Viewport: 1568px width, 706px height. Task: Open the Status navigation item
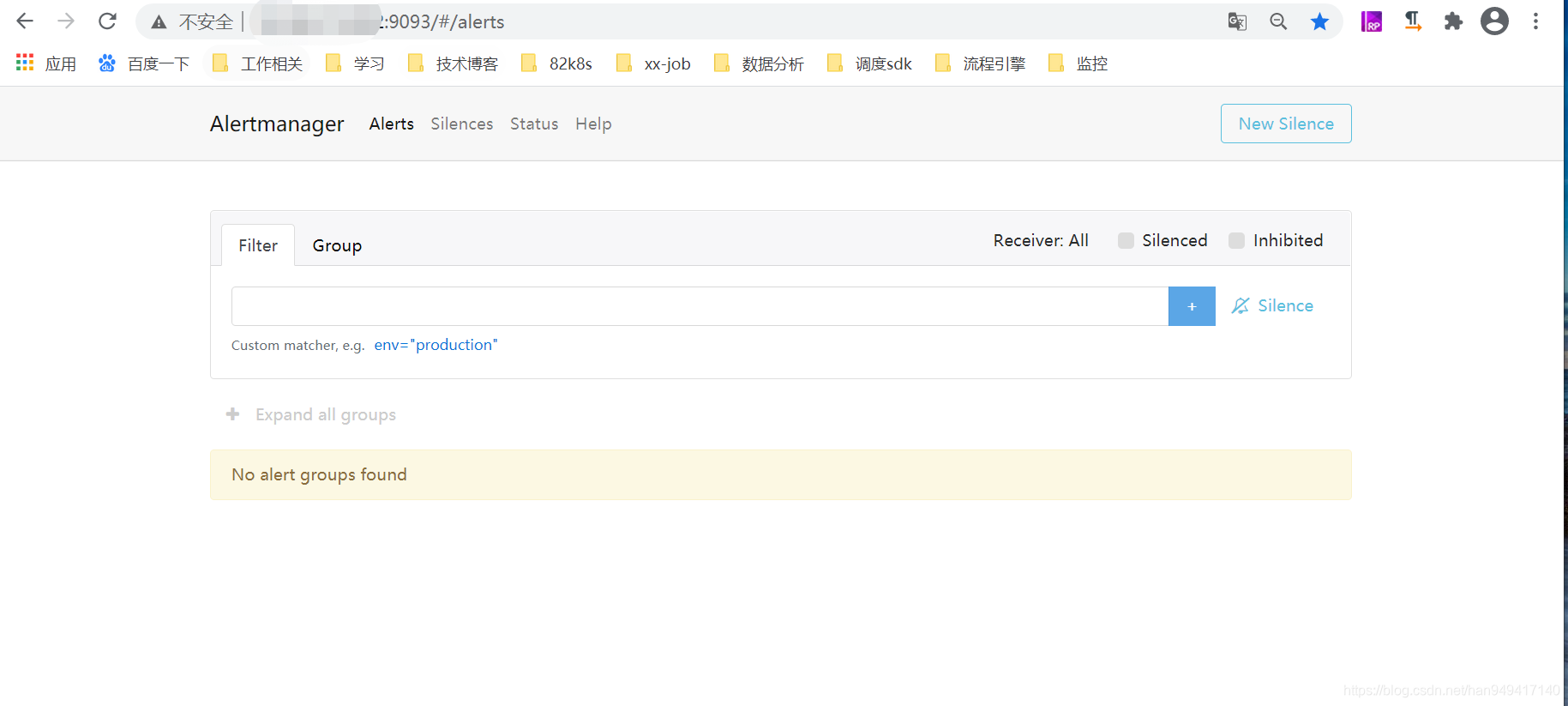[534, 124]
